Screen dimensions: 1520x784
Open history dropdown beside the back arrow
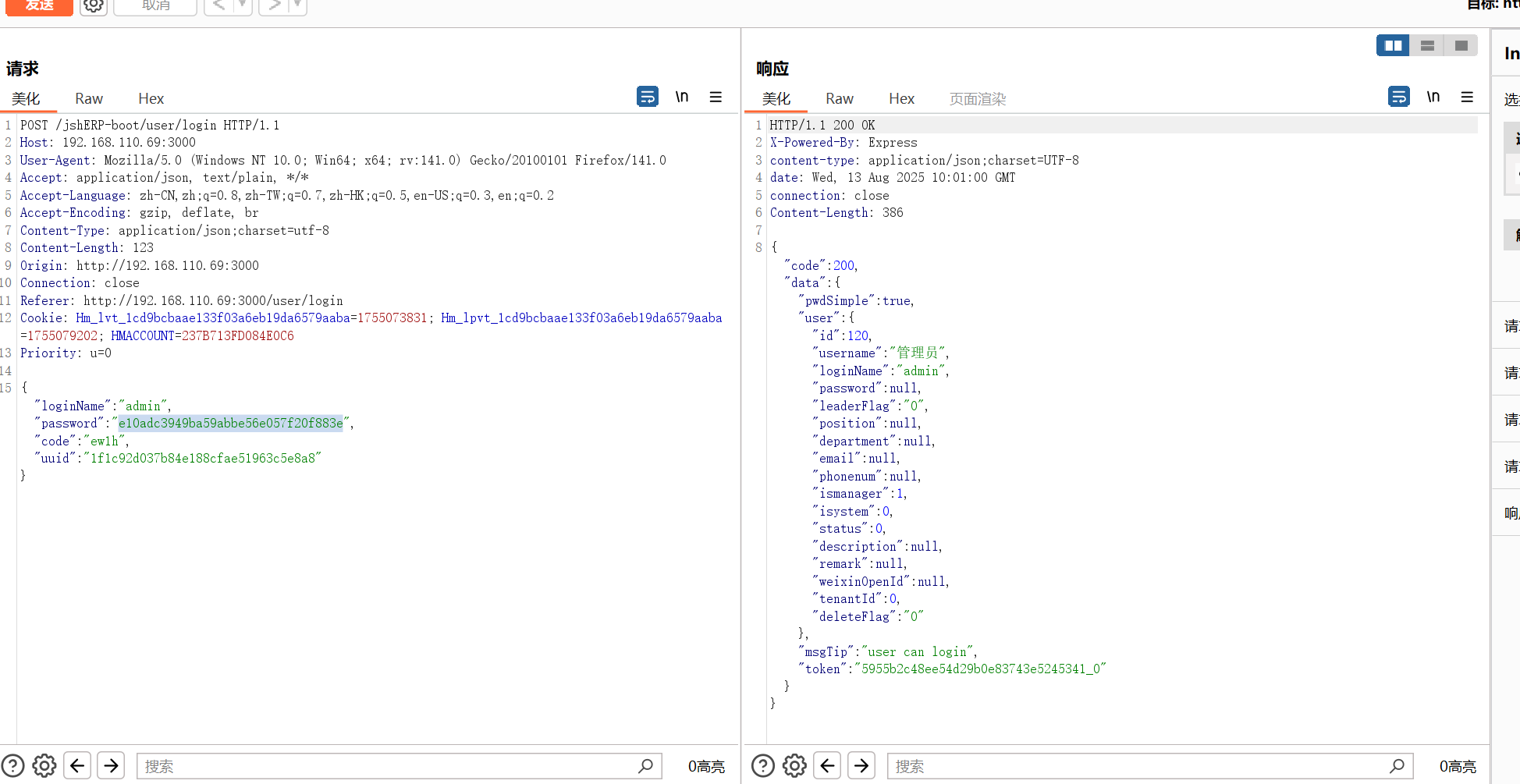243,6
